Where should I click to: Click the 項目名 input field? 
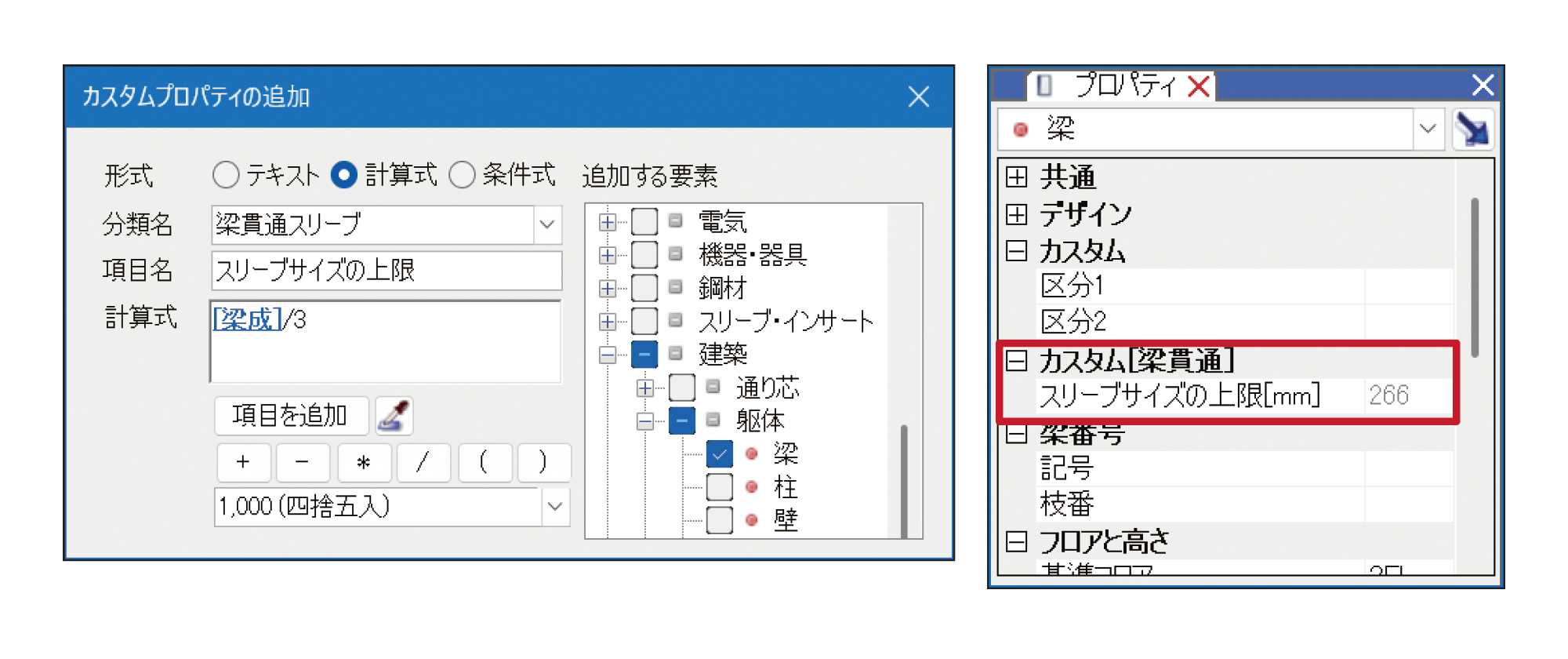tap(387, 271)
